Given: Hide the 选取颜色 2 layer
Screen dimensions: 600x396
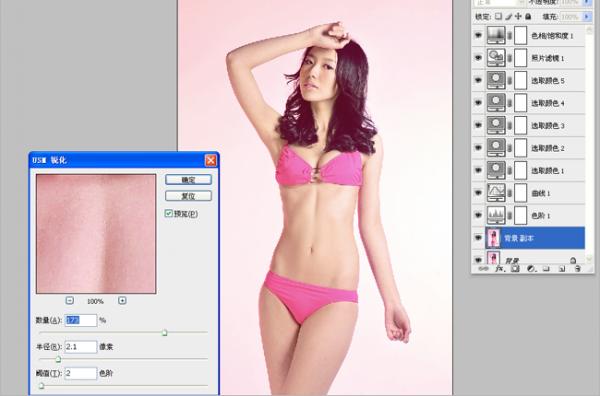Looking at the screenshot, I should (x=478, y=148).
